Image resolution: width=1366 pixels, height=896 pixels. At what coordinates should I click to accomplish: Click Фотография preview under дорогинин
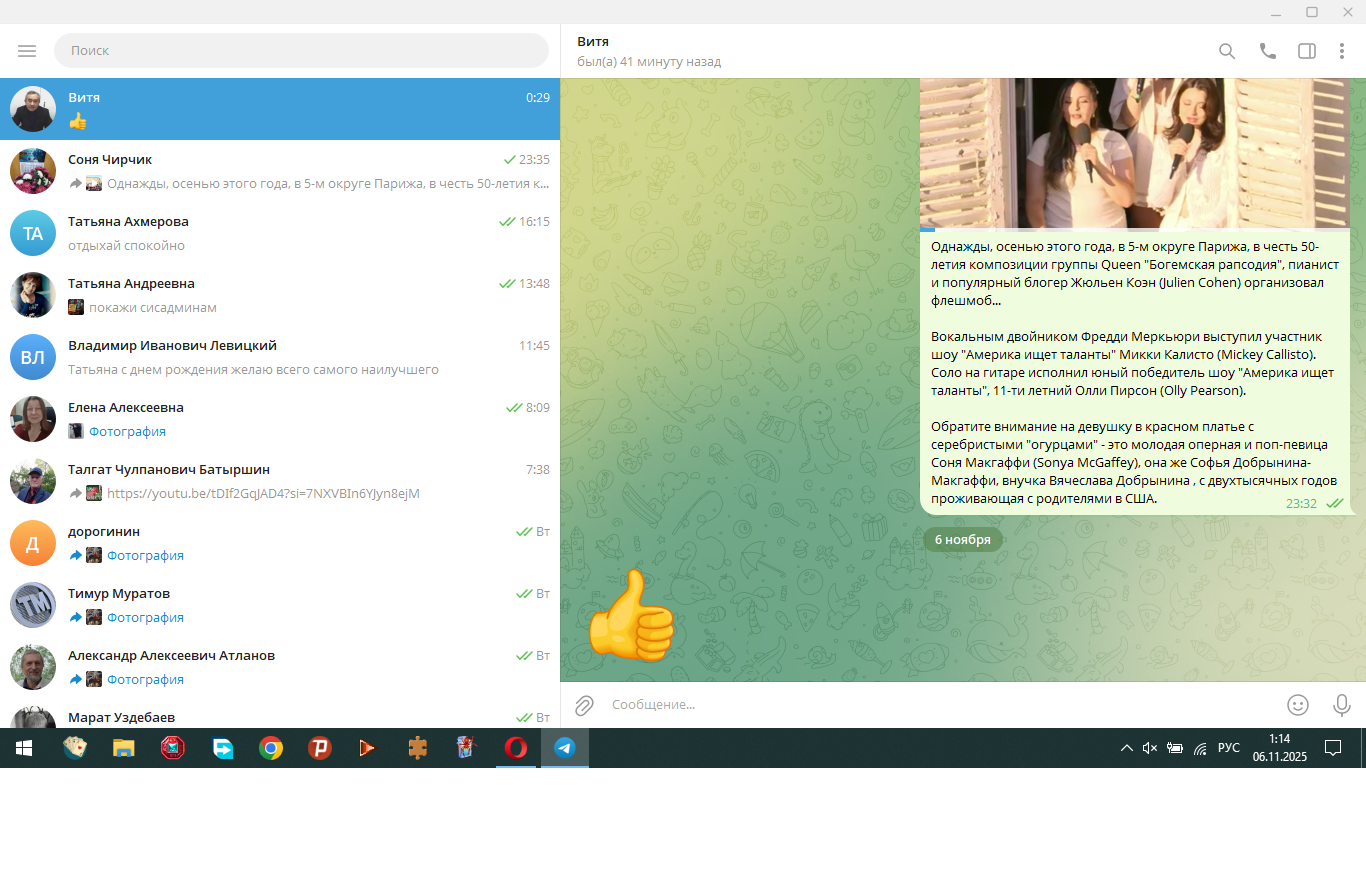point(145,556)
